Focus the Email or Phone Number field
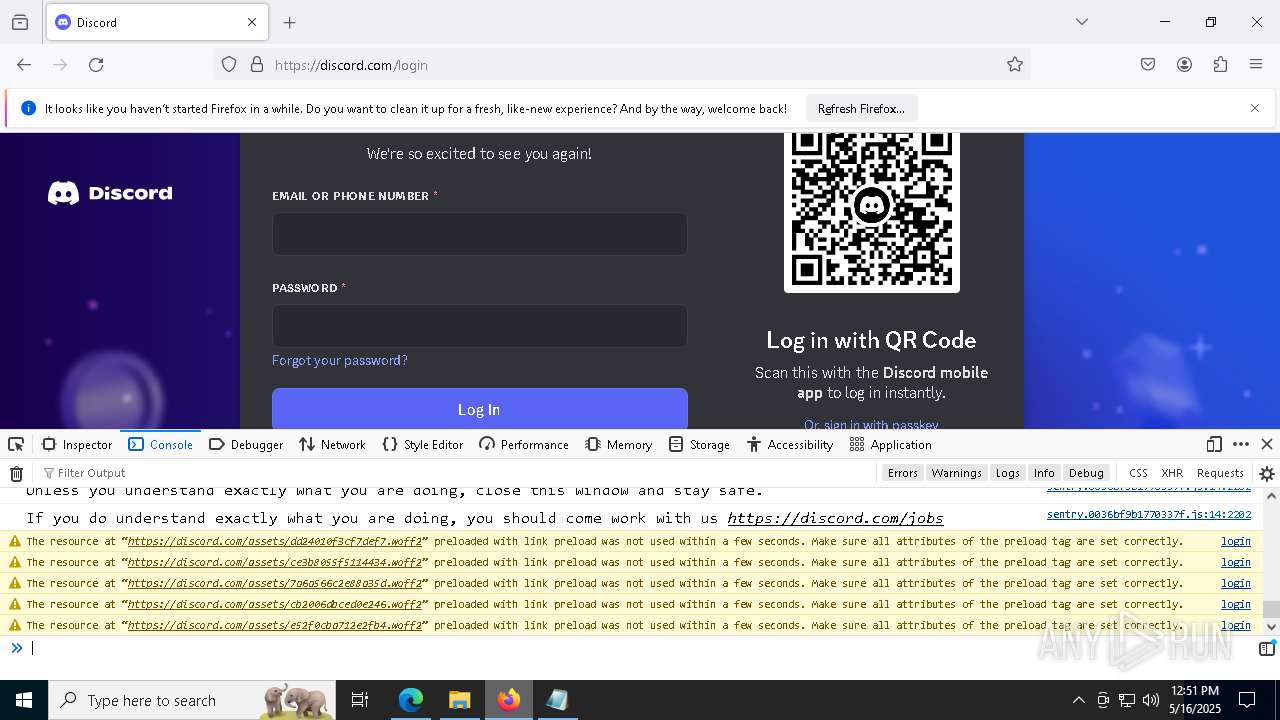1280x720 pixels. [x=480, y=234]
